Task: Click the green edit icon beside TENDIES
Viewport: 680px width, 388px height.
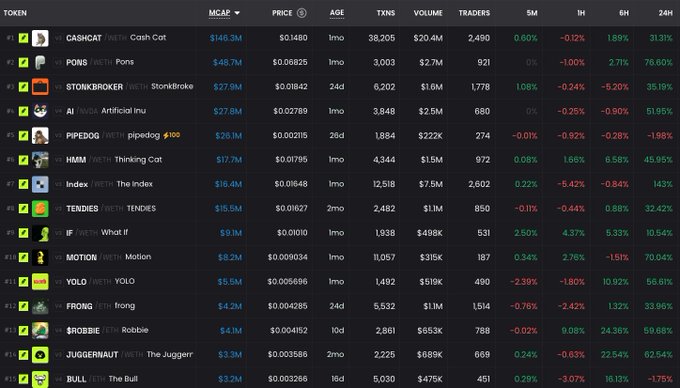Action: pyautogui.click(x=23, y=209)
